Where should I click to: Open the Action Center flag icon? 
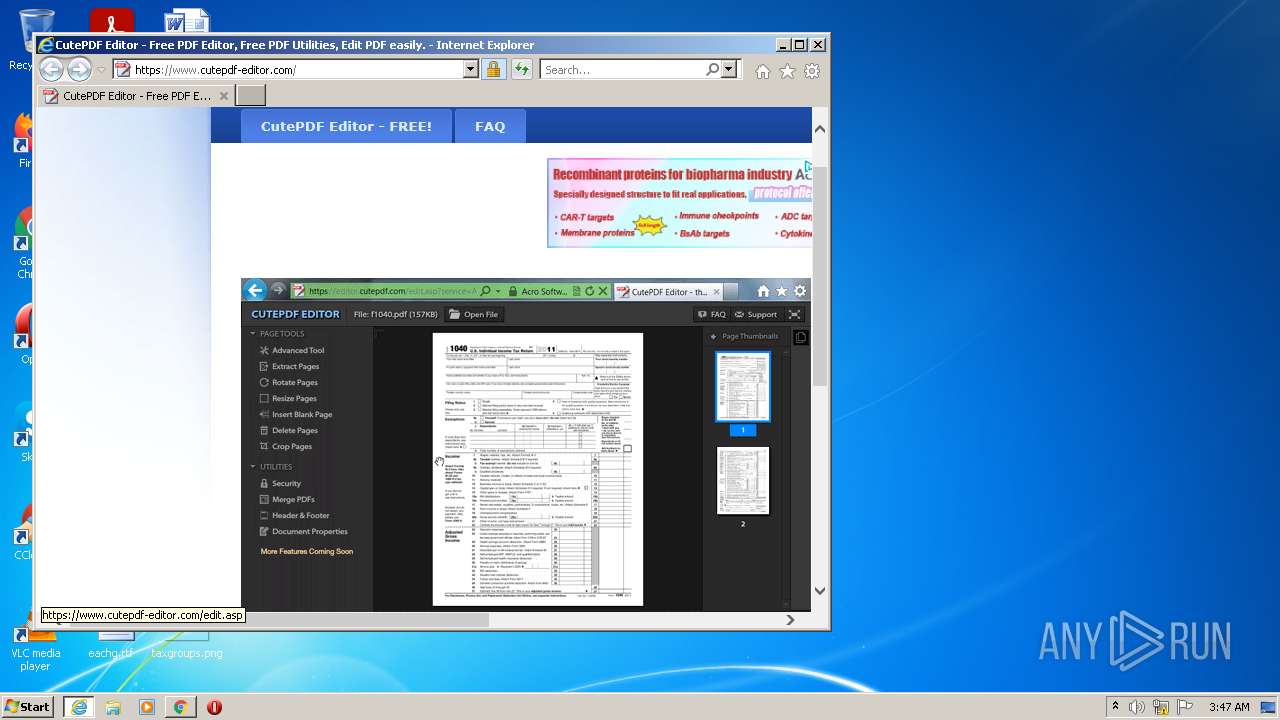[1185, 706]
